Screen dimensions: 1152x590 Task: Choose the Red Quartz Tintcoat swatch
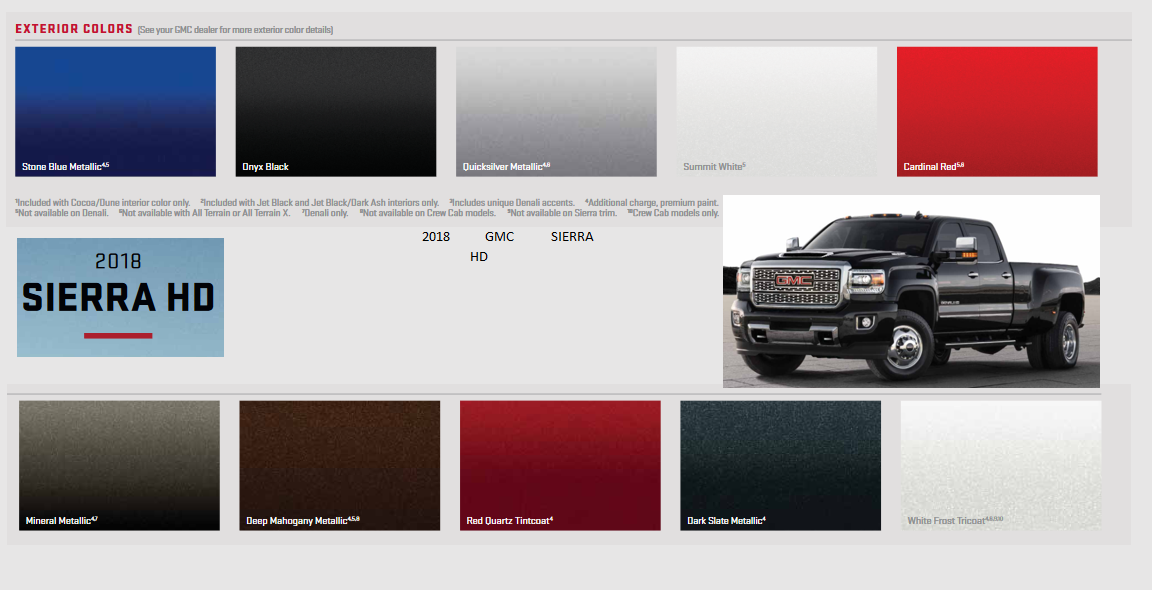(560, 465)
